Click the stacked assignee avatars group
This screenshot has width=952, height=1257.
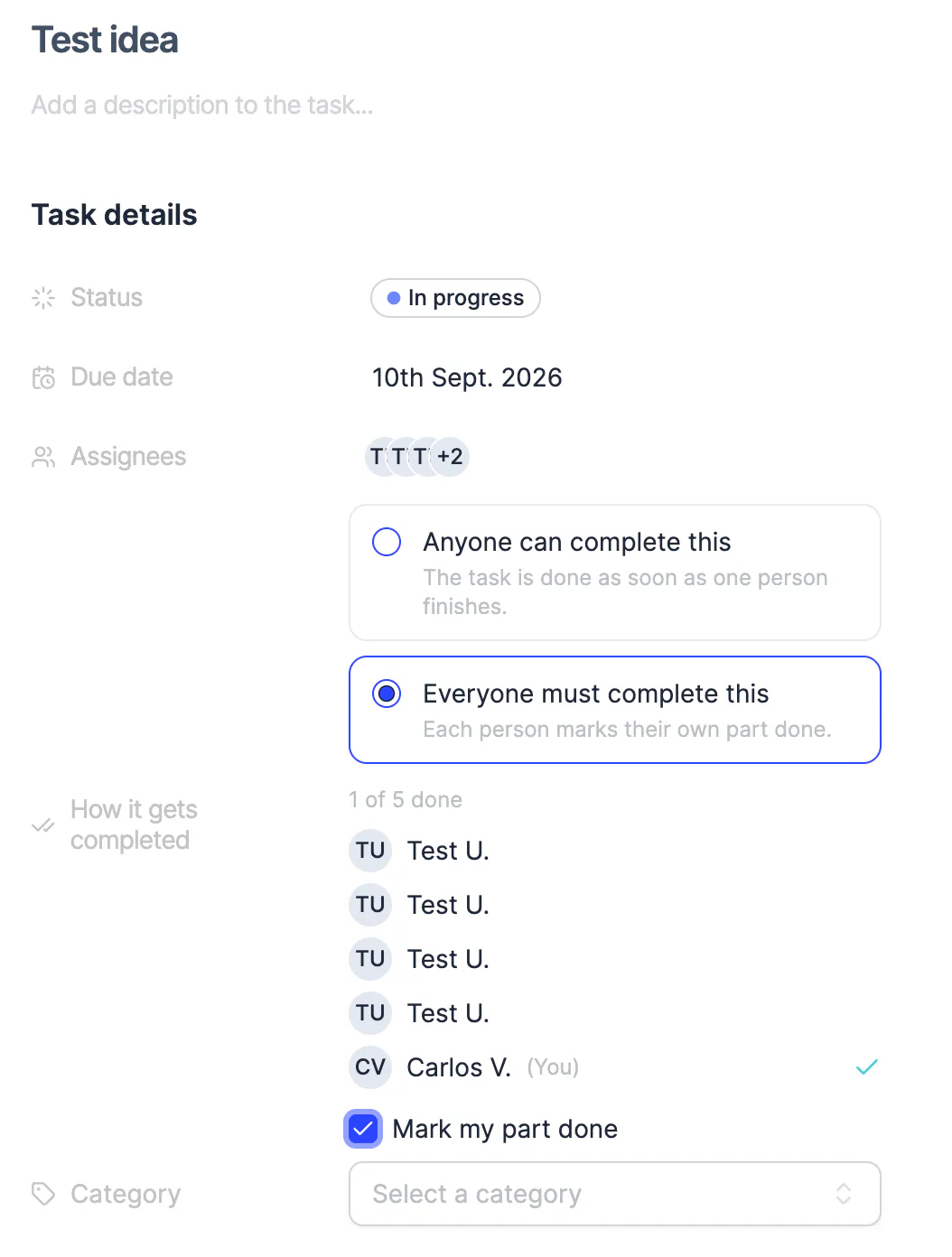point(417,457)
